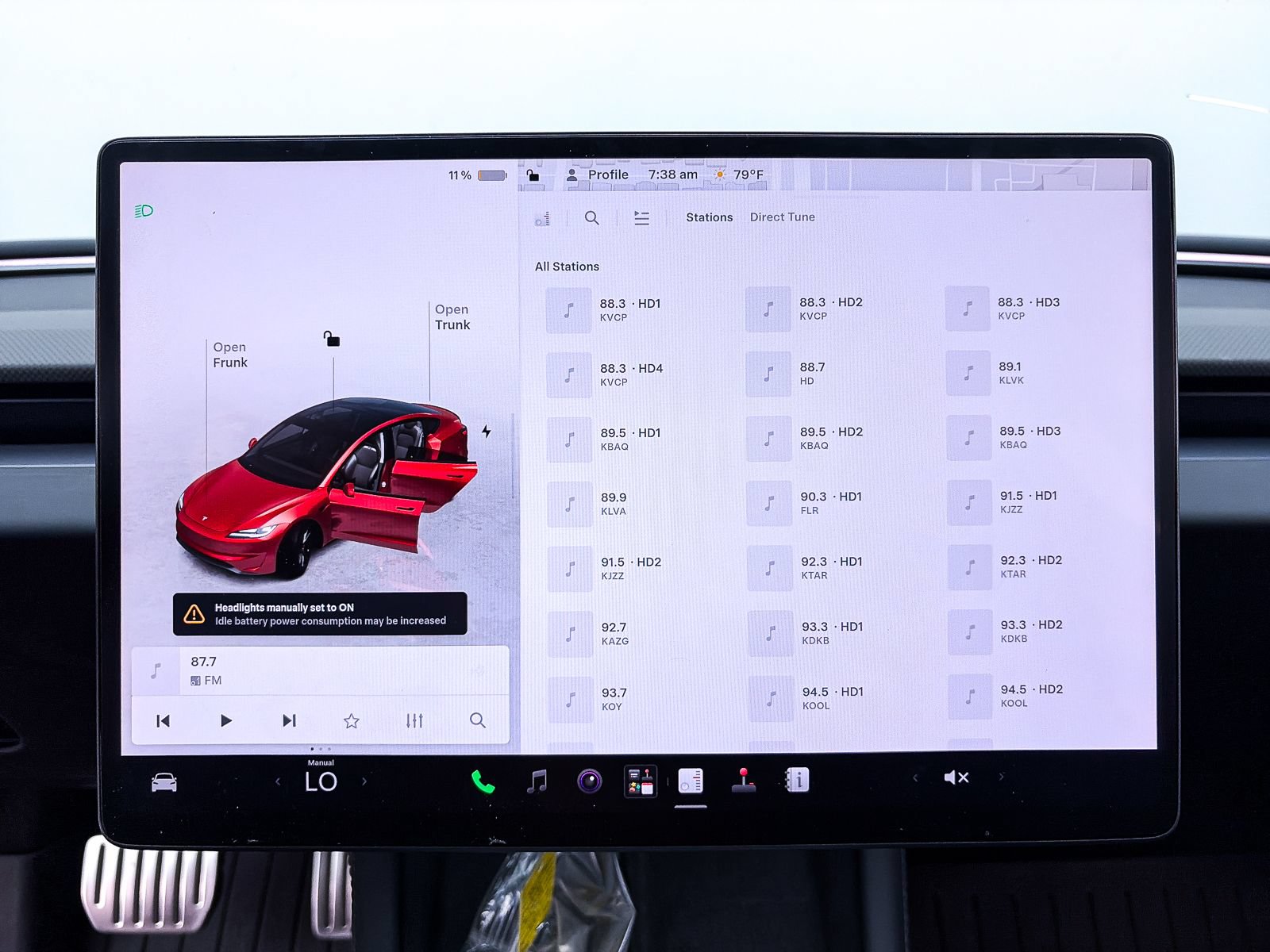This screenshot has width=1270, height=952.
Task: Toggle the car lock icon above the car
Action: click(x=332, y=339)
